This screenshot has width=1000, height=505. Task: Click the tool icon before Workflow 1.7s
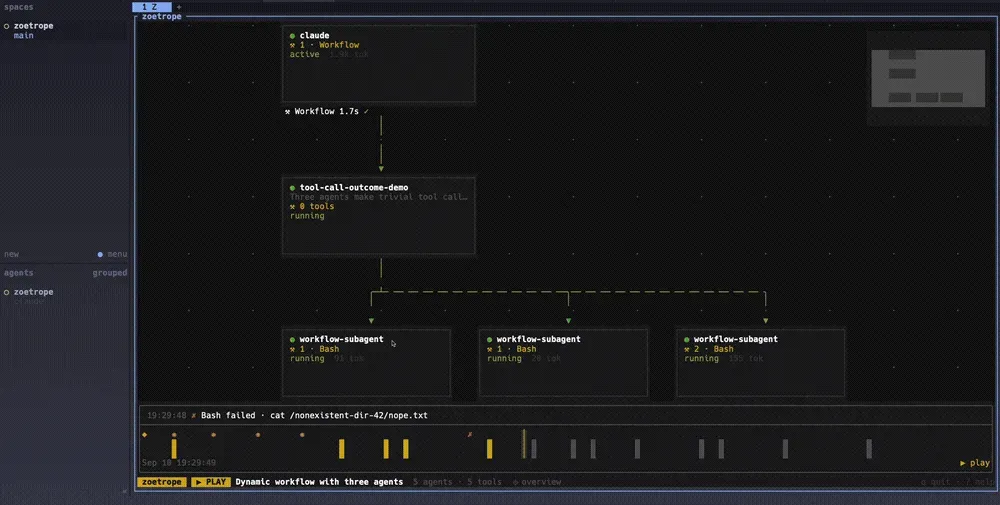288,111
